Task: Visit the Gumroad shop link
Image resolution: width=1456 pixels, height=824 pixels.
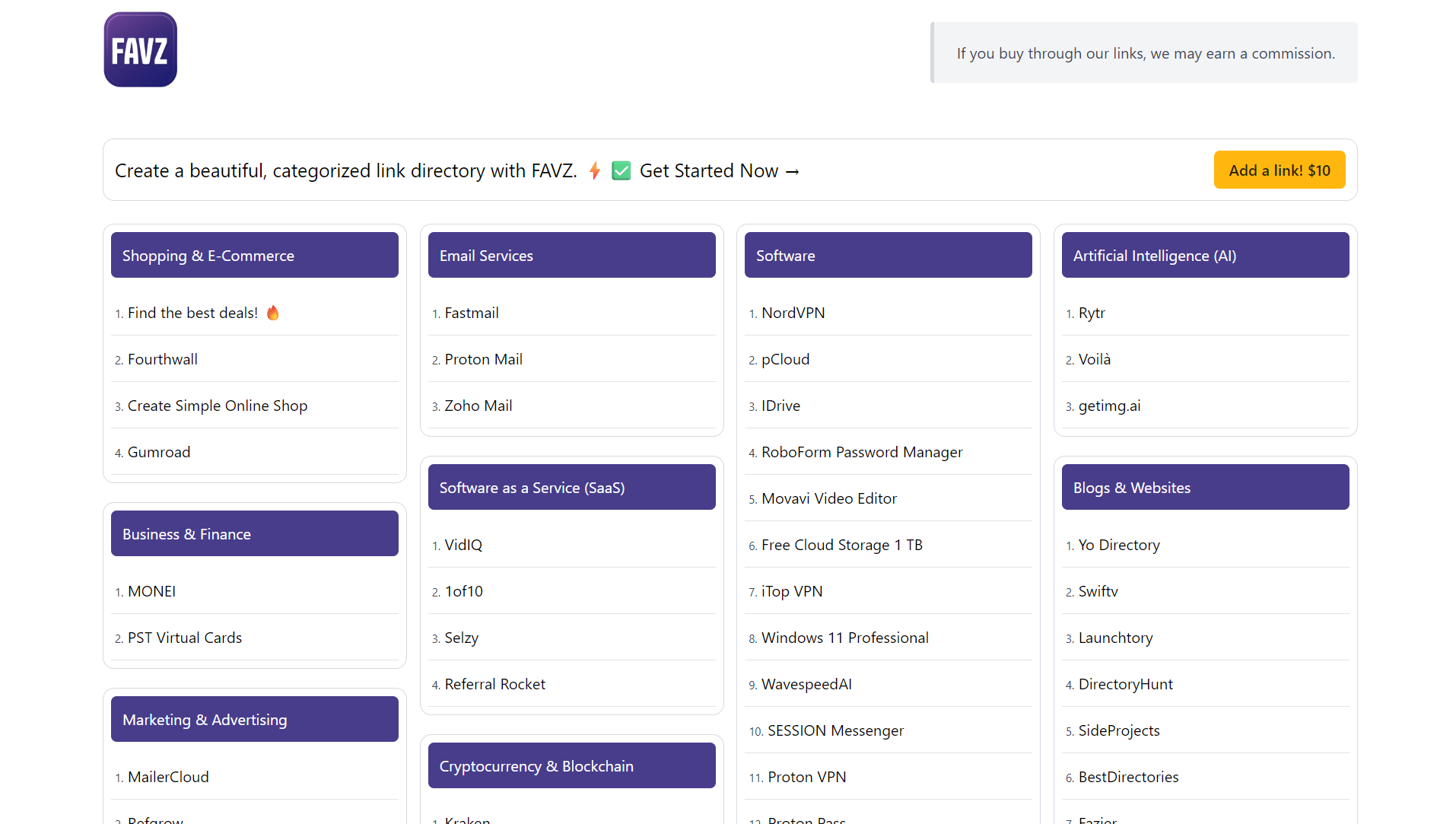Action: tap(159, 453)
